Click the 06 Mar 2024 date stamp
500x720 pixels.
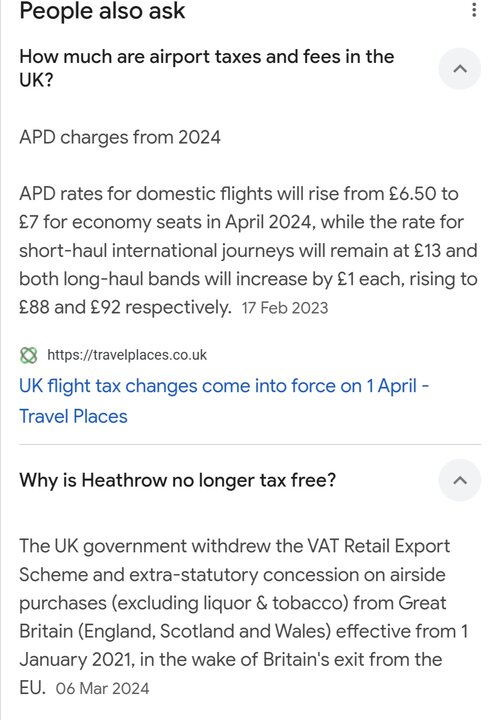pyautogui.click(x=102, y=688)
